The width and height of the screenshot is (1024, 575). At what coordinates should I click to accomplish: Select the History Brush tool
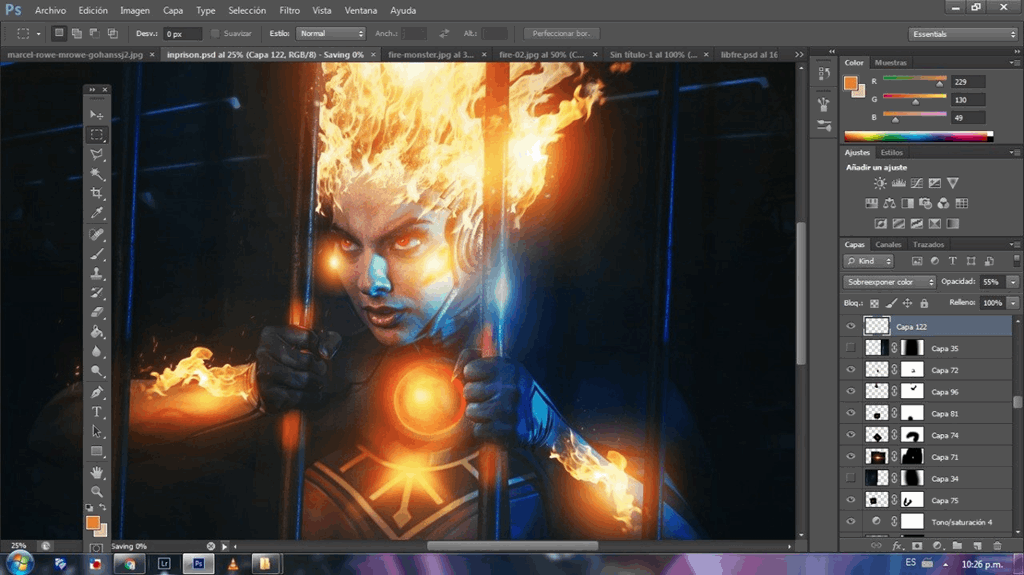pyautogui.click(x=97, y=293)
